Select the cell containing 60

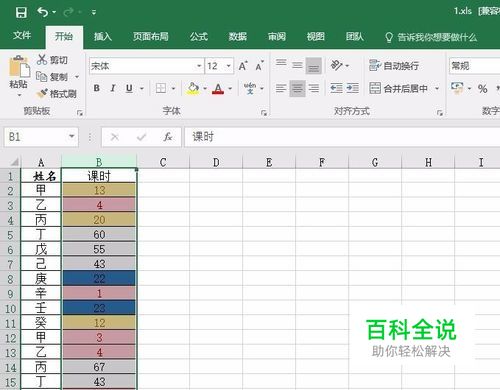(x=99, y=235)
